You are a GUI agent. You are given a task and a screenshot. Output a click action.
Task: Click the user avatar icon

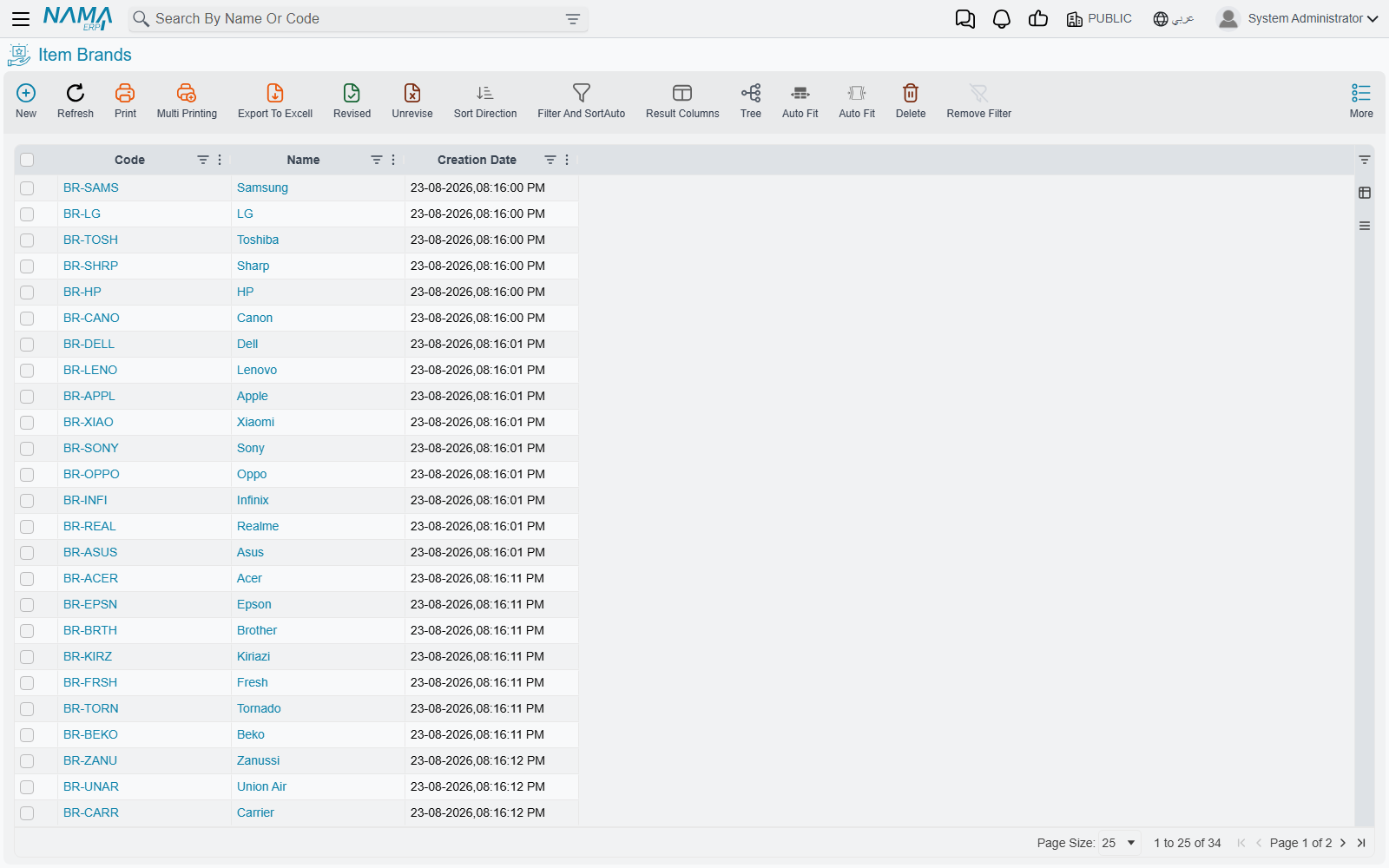coord(1228,18)
